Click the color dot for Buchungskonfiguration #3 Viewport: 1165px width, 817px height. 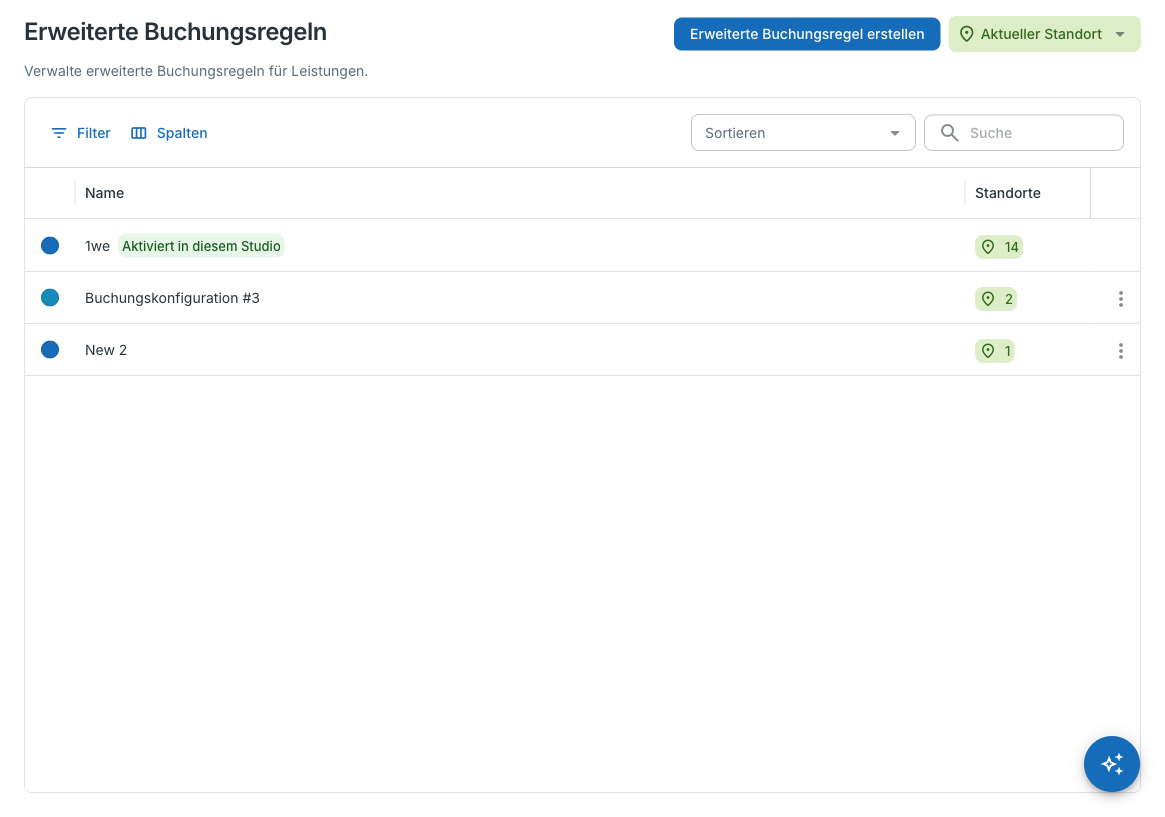tap(50, 297)
